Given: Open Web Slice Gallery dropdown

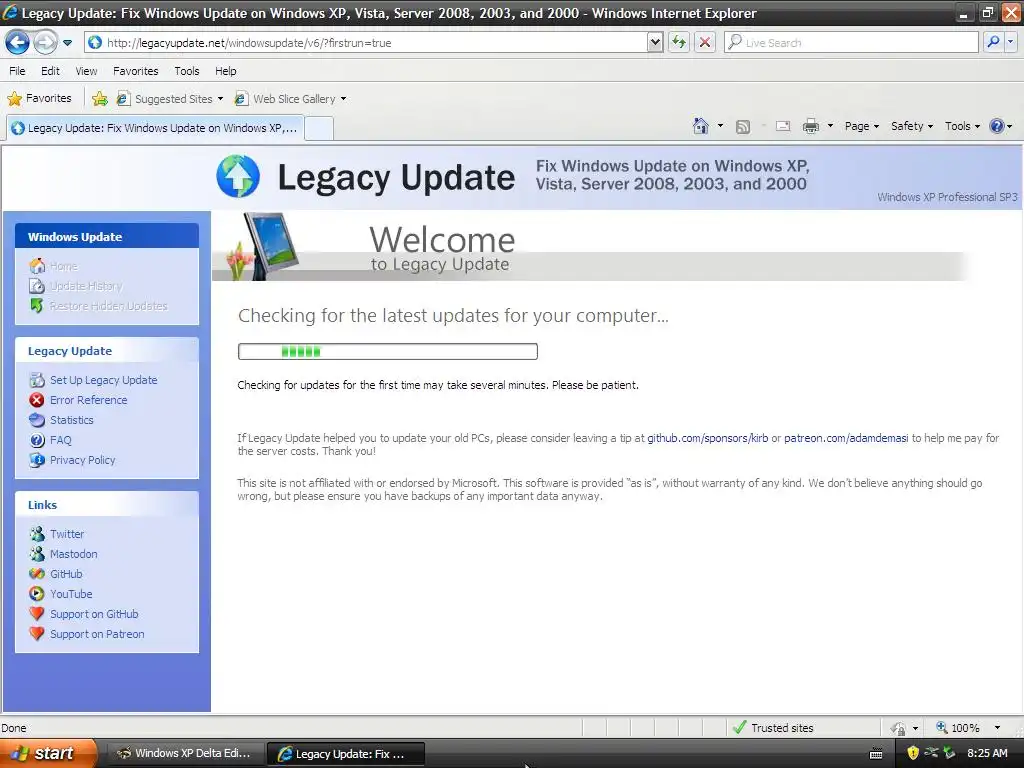Looking at the screenshot, I should [x=291, y=99].
